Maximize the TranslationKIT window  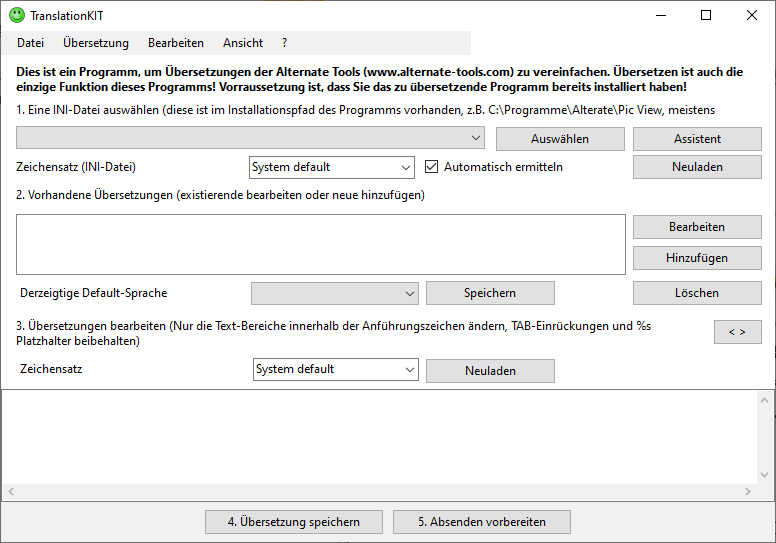706,15
